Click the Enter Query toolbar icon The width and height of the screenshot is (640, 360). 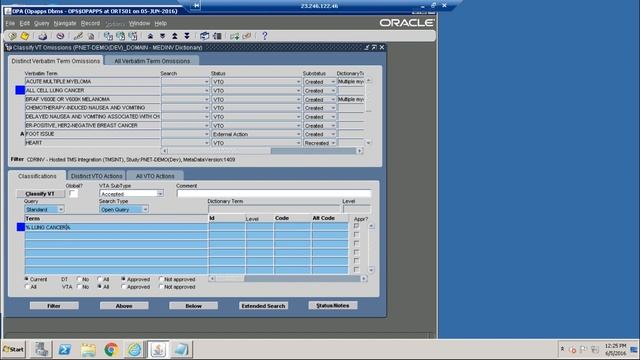coord(108,36)
